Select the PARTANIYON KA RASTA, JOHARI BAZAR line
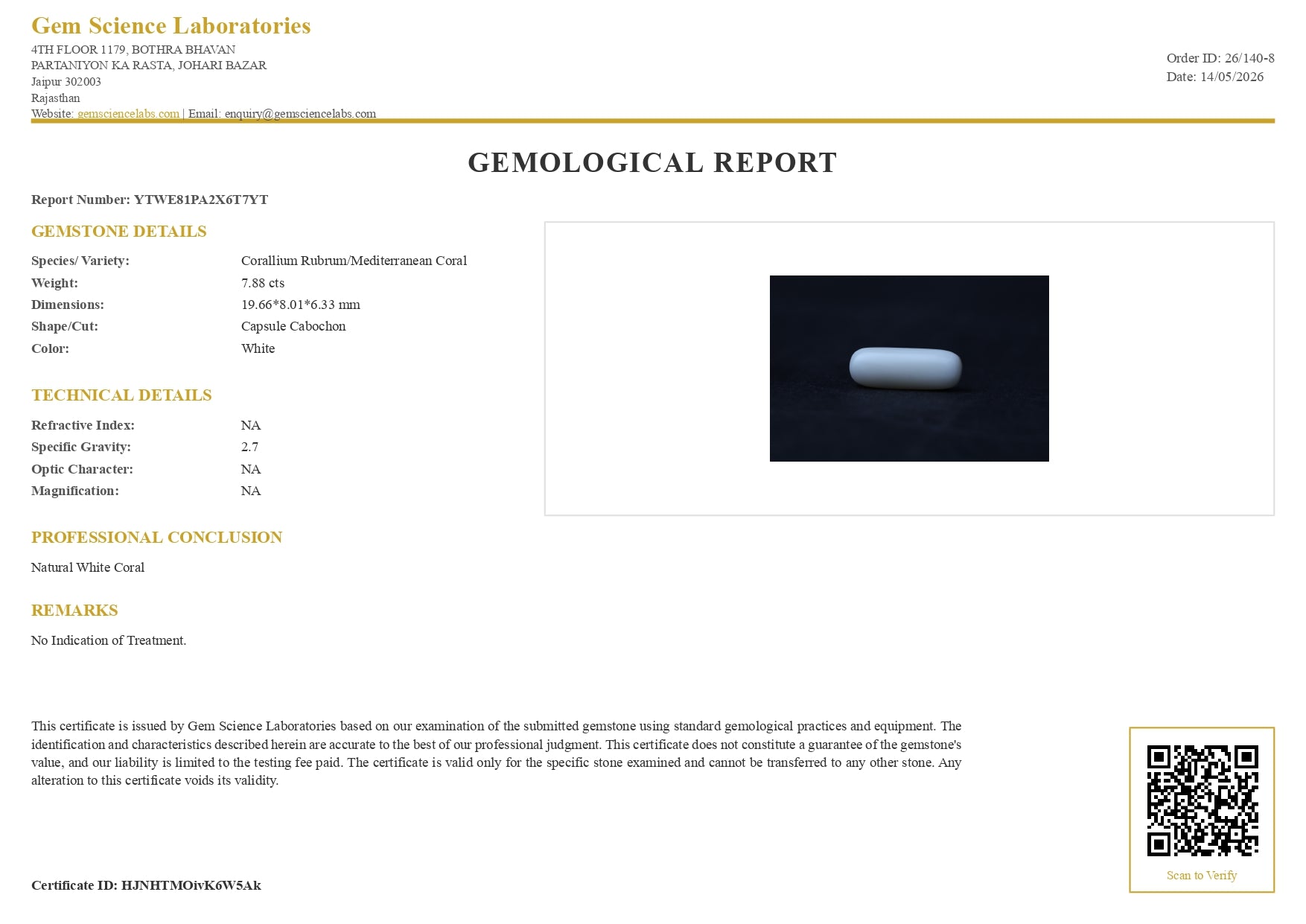 point(149,66)
